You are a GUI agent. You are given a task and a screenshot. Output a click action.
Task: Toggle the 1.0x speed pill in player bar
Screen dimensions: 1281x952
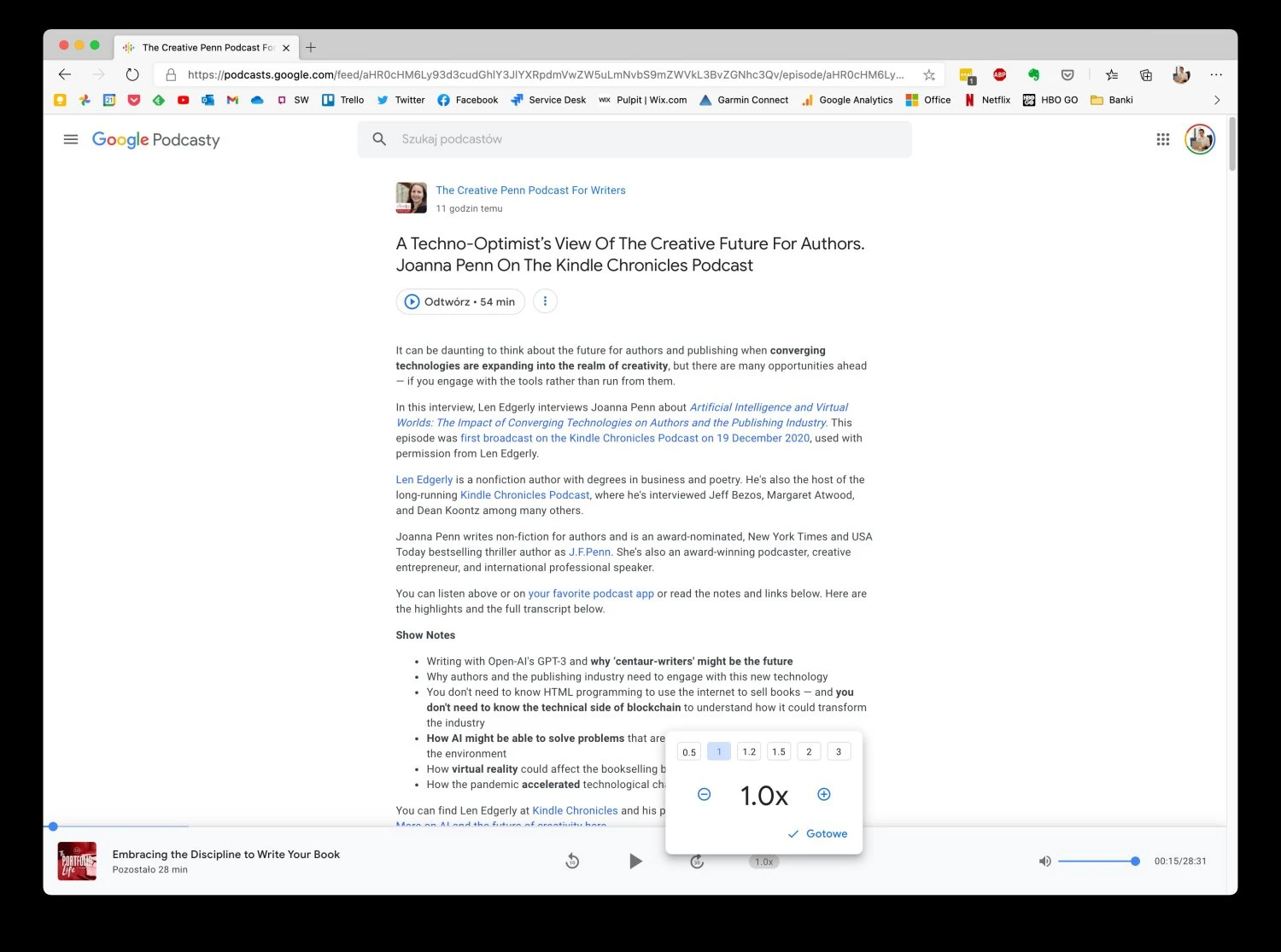(764, 861)
